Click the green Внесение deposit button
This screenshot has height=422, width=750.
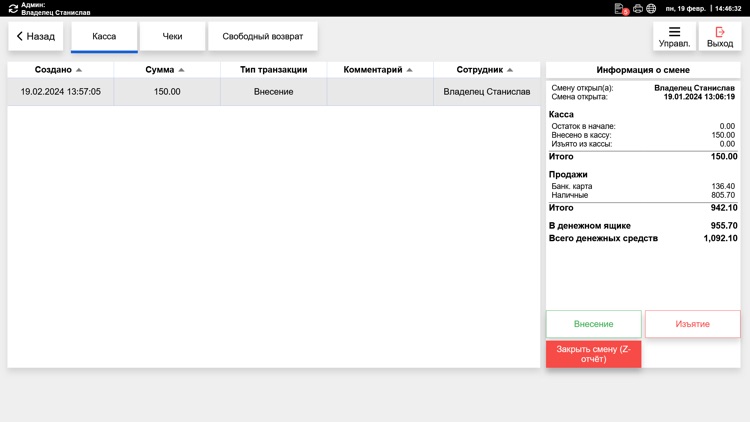594,324
